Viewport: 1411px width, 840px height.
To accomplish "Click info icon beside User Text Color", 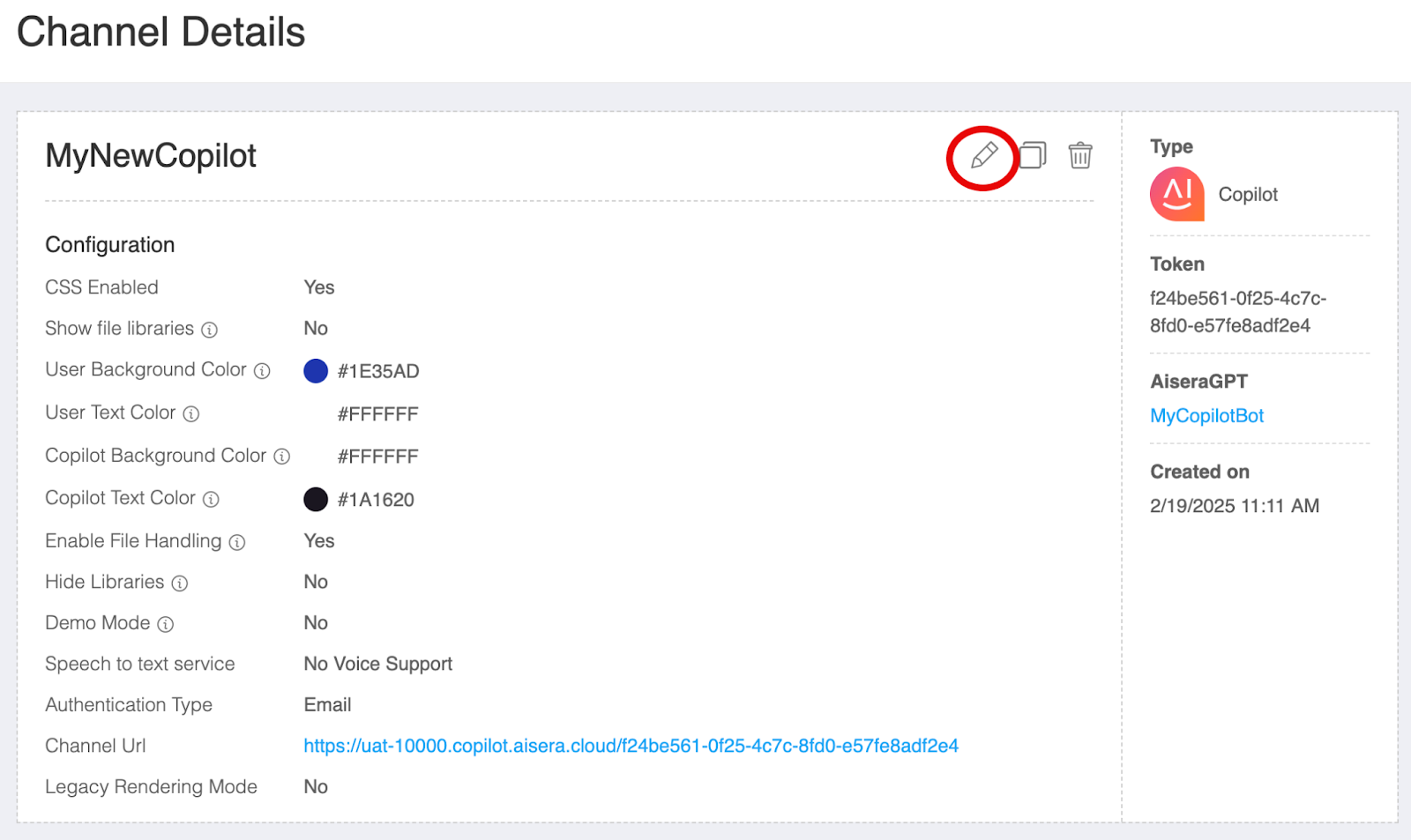I will click(191, 413).
